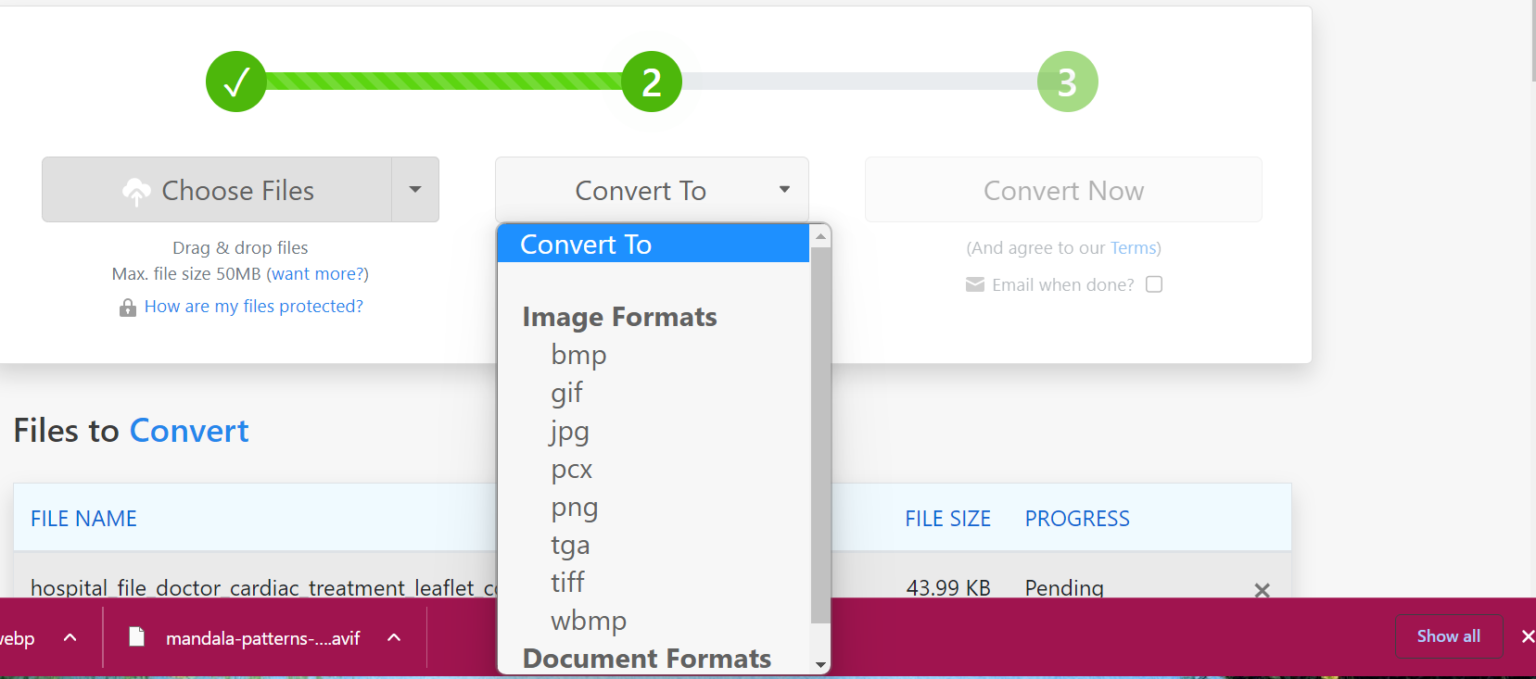Click the Convert Now button
The image size is (1536, 679).
pos(1063,189)
